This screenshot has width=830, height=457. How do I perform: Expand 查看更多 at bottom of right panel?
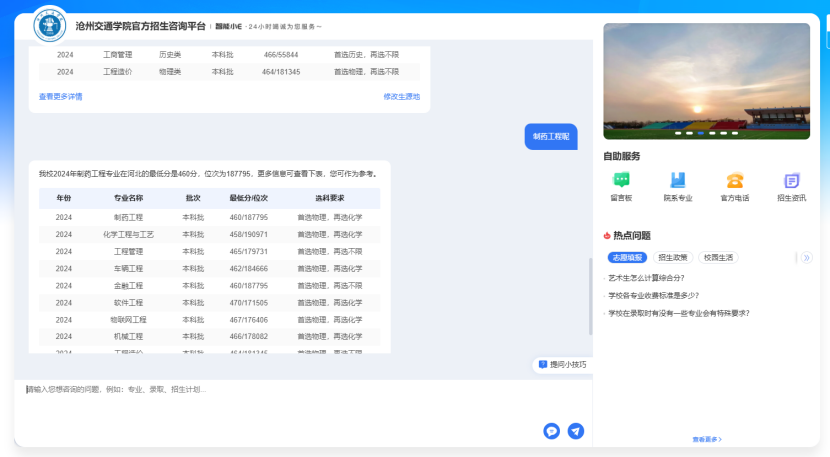click(706, 439)
